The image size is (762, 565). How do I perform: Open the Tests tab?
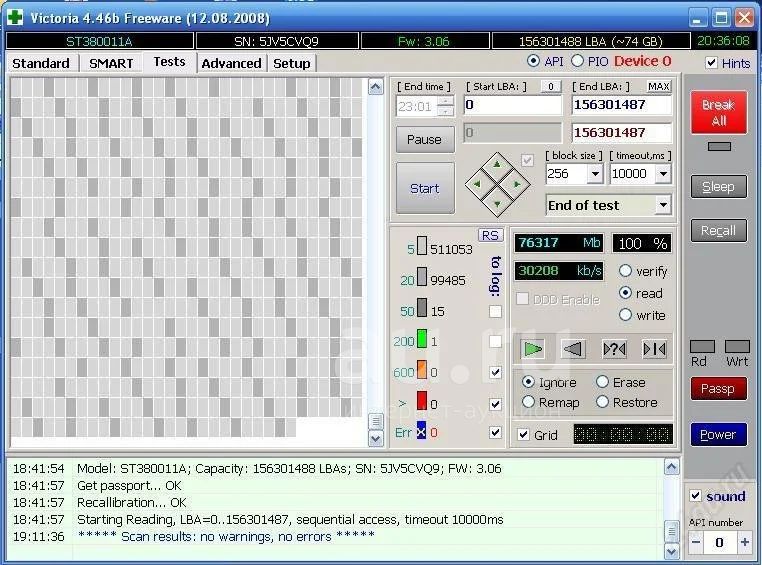point(169,62)
